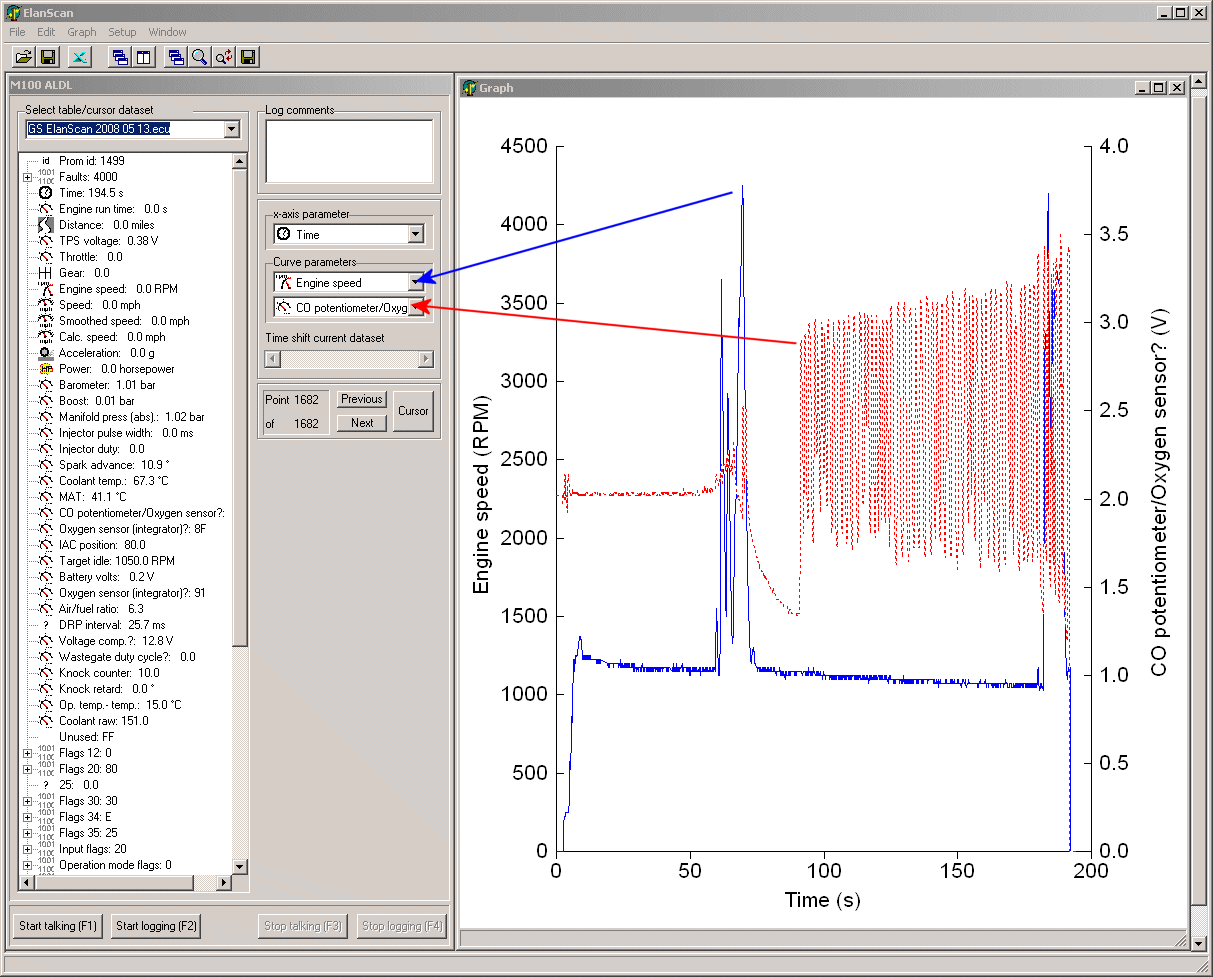Click the first cascade windows toolbar icon

(120, 57)
